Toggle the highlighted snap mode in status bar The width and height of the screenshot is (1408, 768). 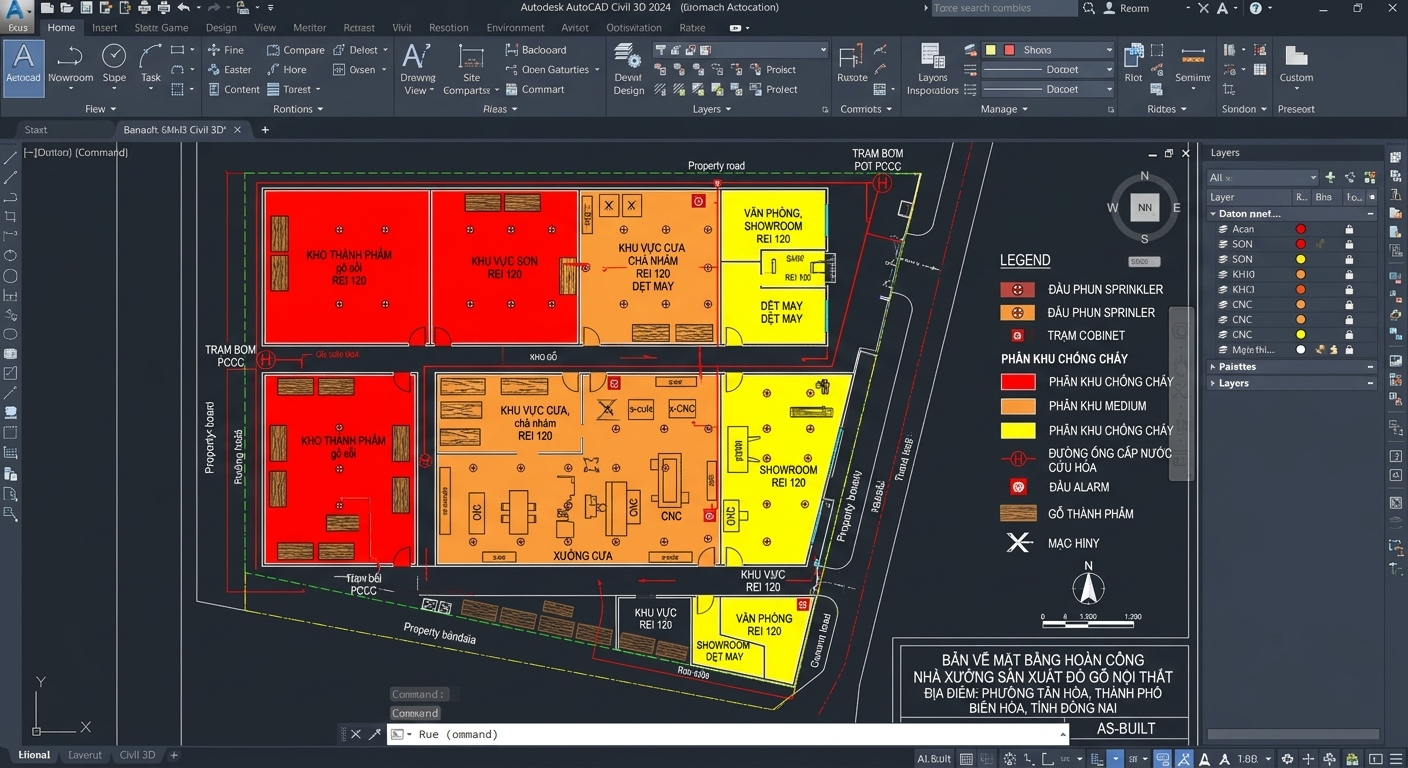(1162, 759)
